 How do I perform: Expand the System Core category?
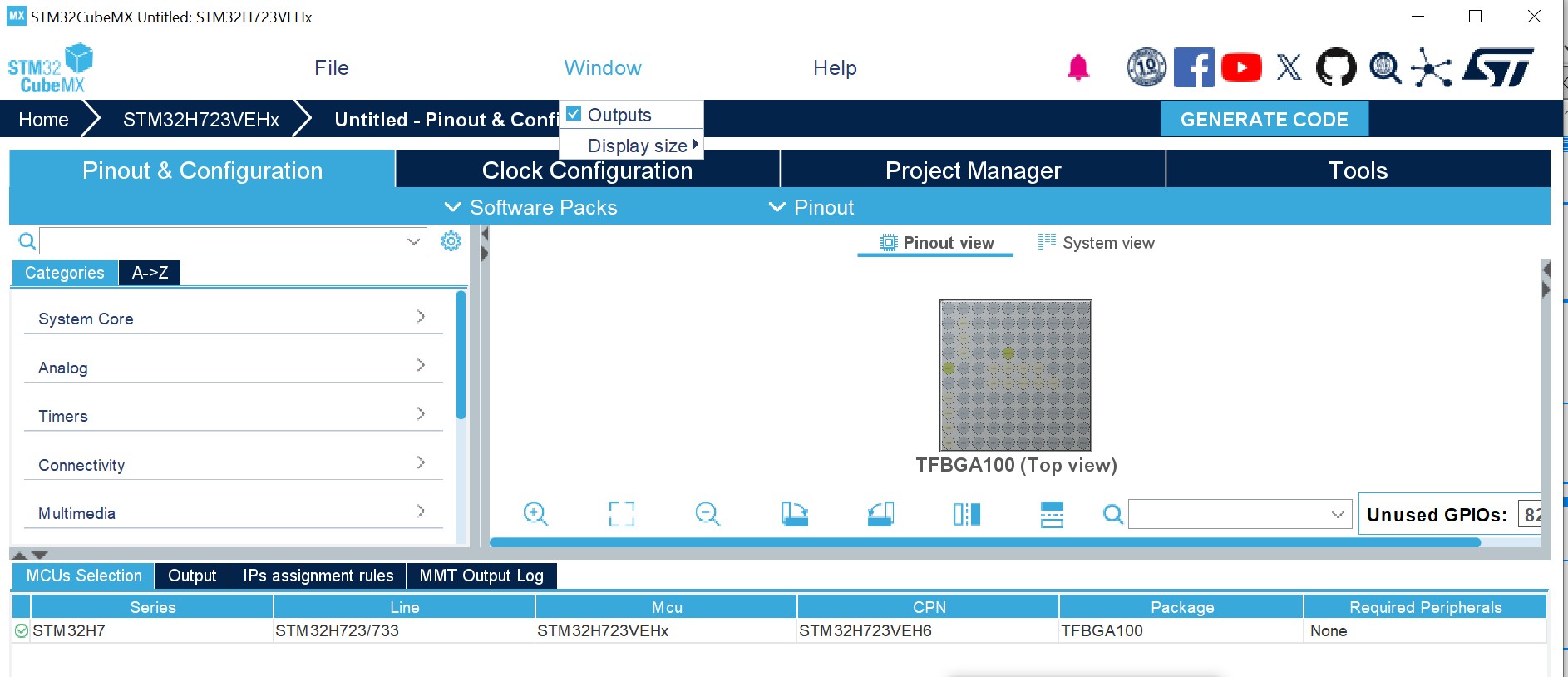pyautogui.click(x=233, y=318)
